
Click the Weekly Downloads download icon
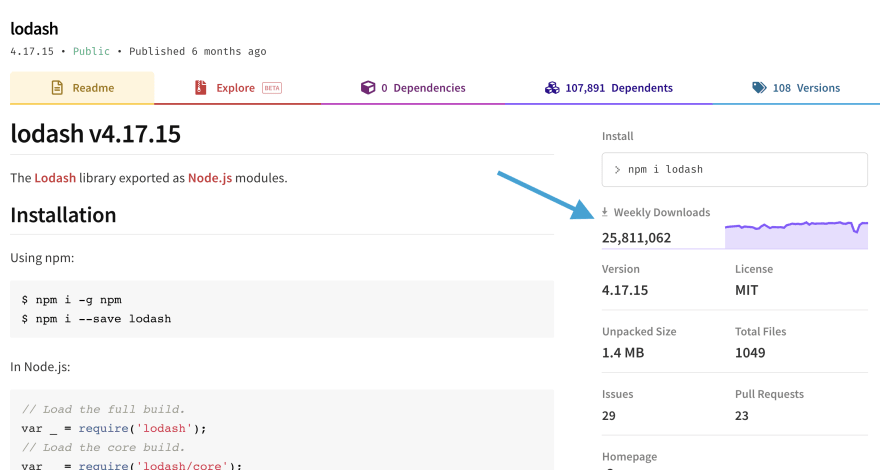click(604, 212)
